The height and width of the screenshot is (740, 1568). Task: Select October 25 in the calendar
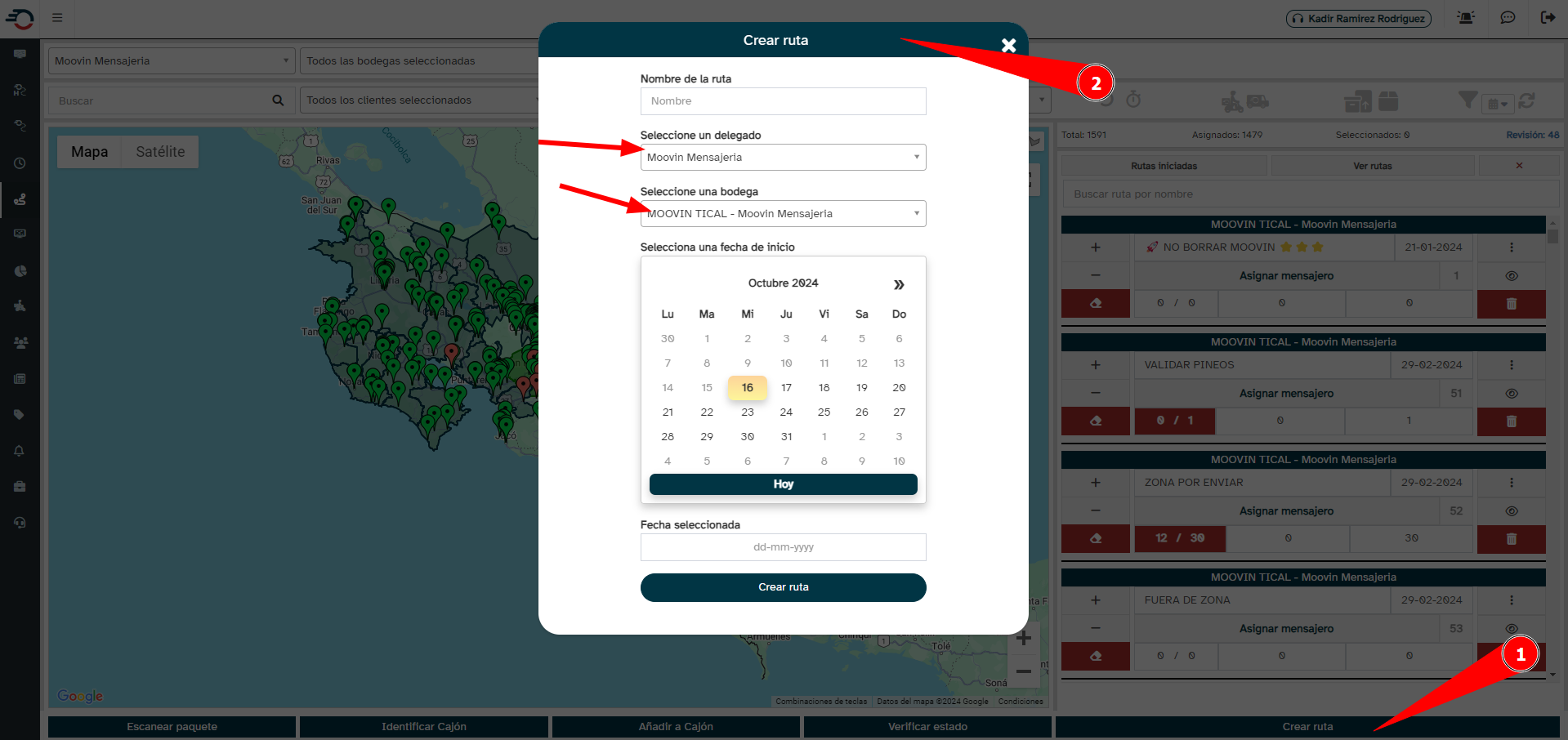click(x=824, y=412)
